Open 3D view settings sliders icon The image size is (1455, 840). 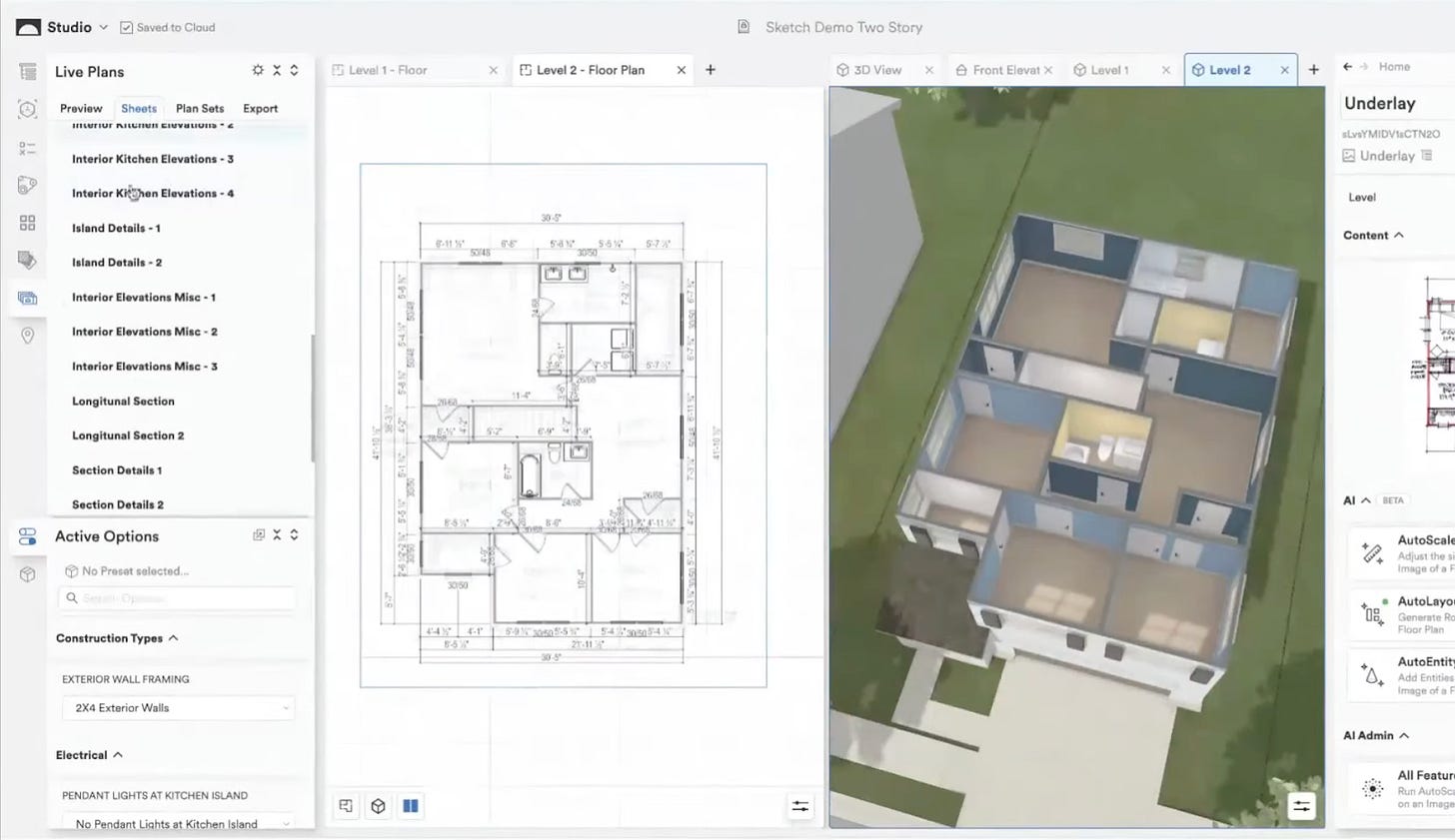(1301, 806)
